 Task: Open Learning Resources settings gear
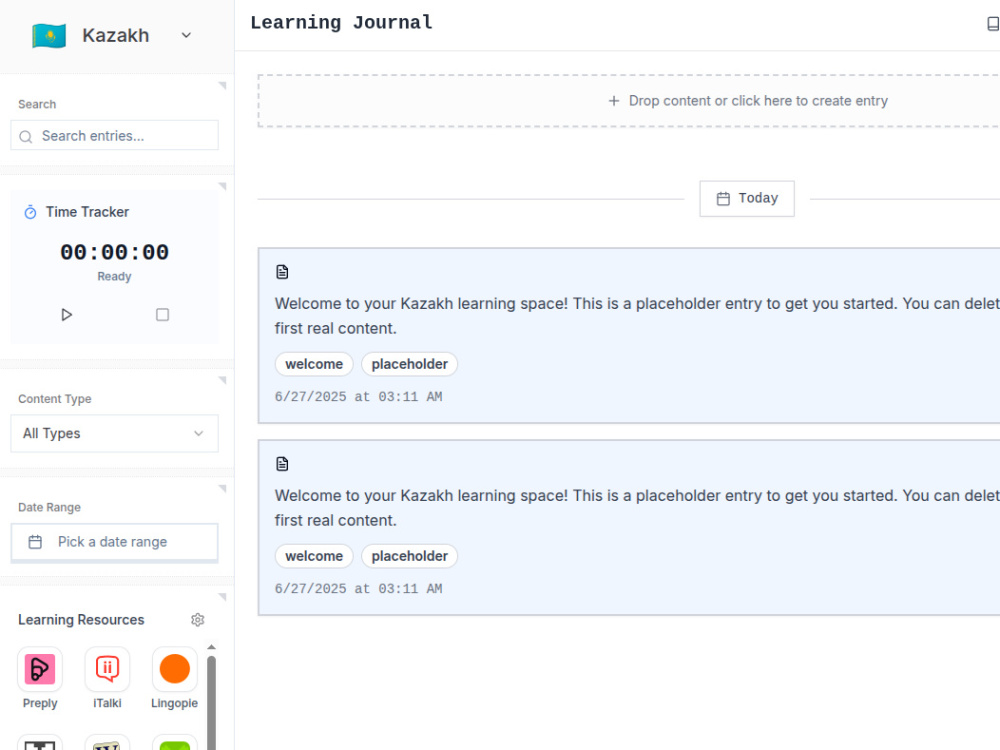(198, 620)
